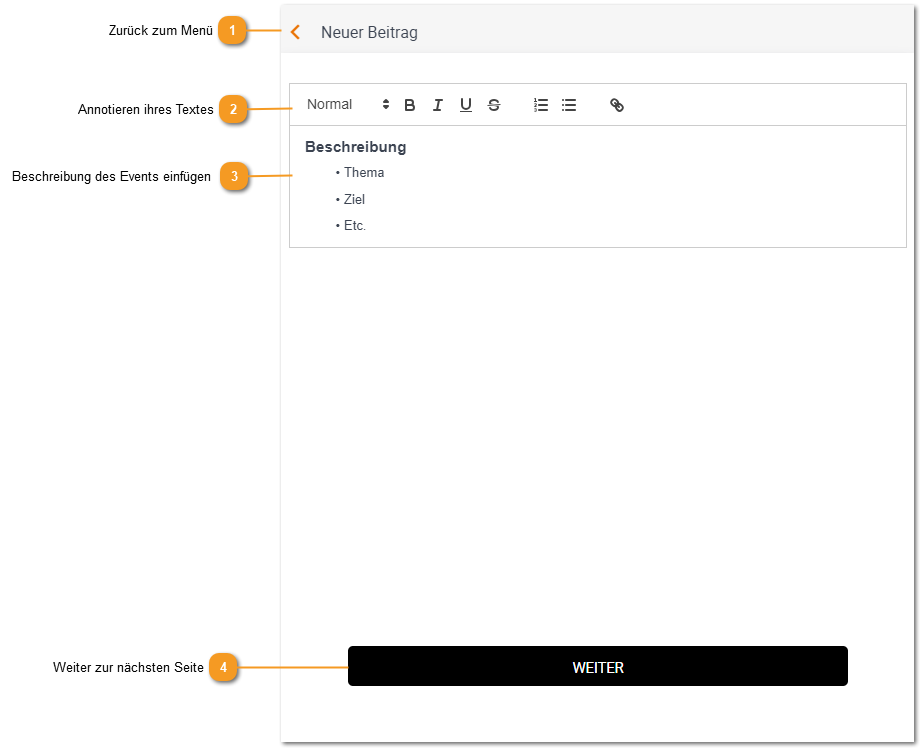923x751 pixels.
Task: Click the Etc. bullet item
Action: 355,225
